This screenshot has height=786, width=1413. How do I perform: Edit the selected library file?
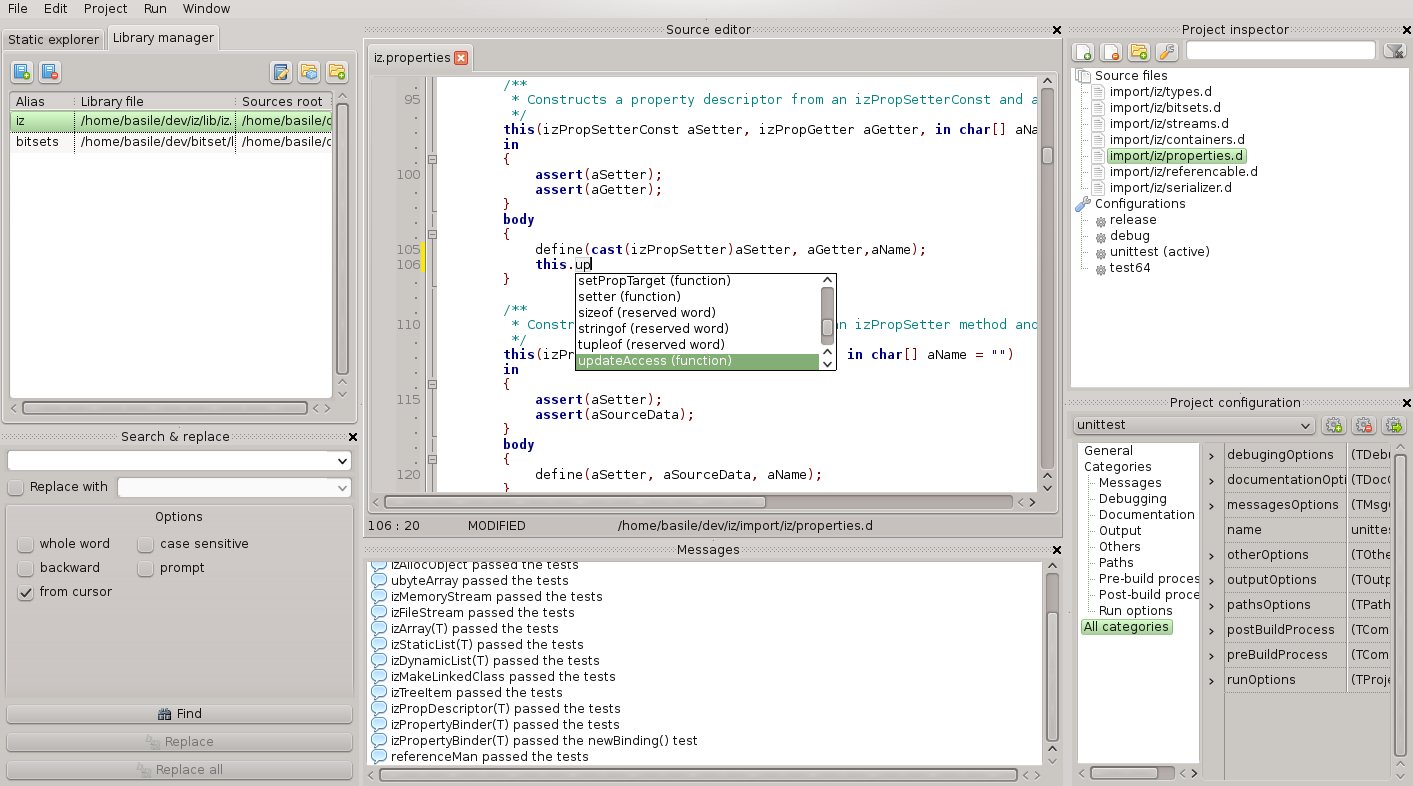tap(281, 72)
